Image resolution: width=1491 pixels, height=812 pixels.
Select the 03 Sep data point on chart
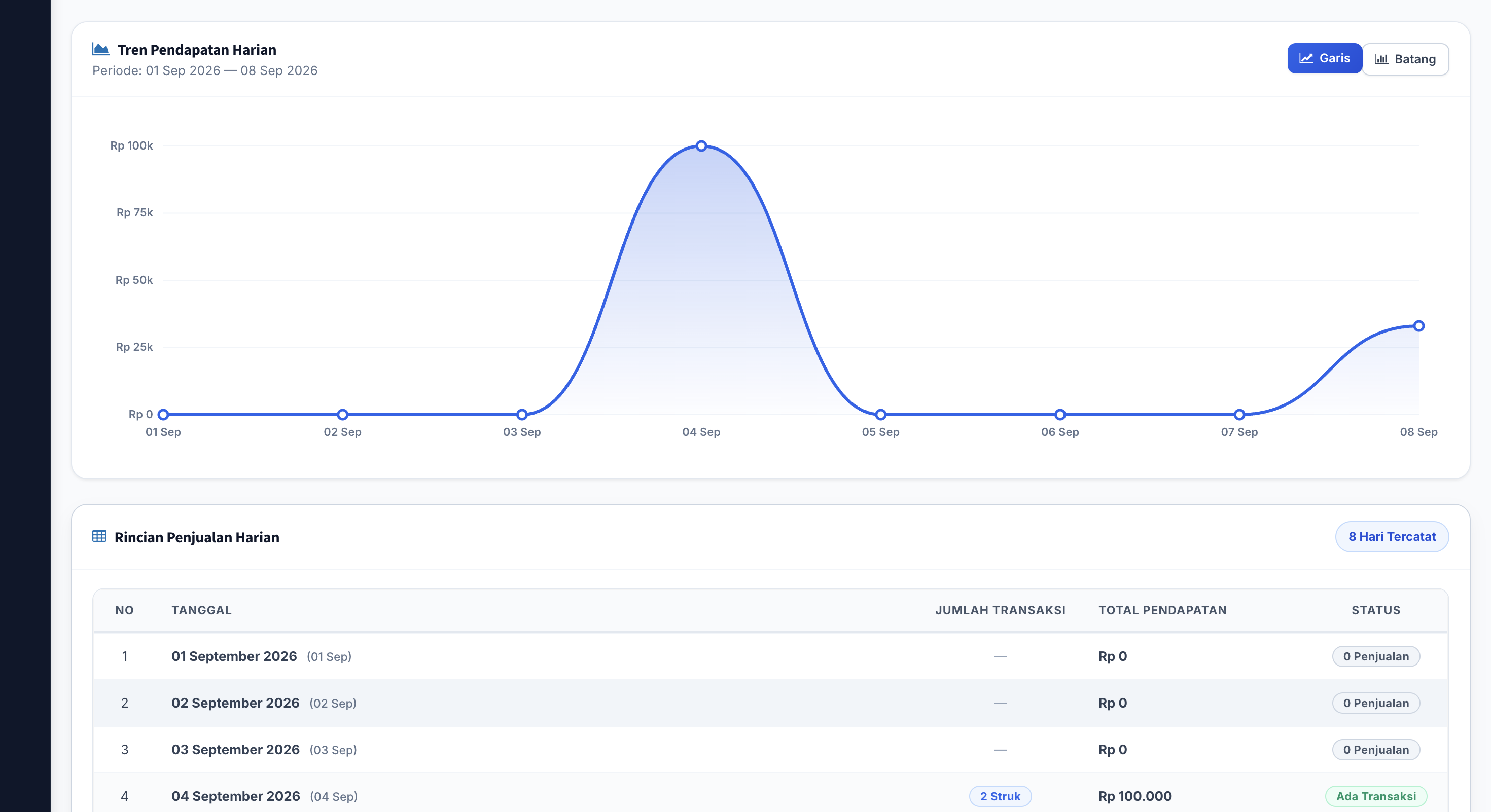[522, 414]
